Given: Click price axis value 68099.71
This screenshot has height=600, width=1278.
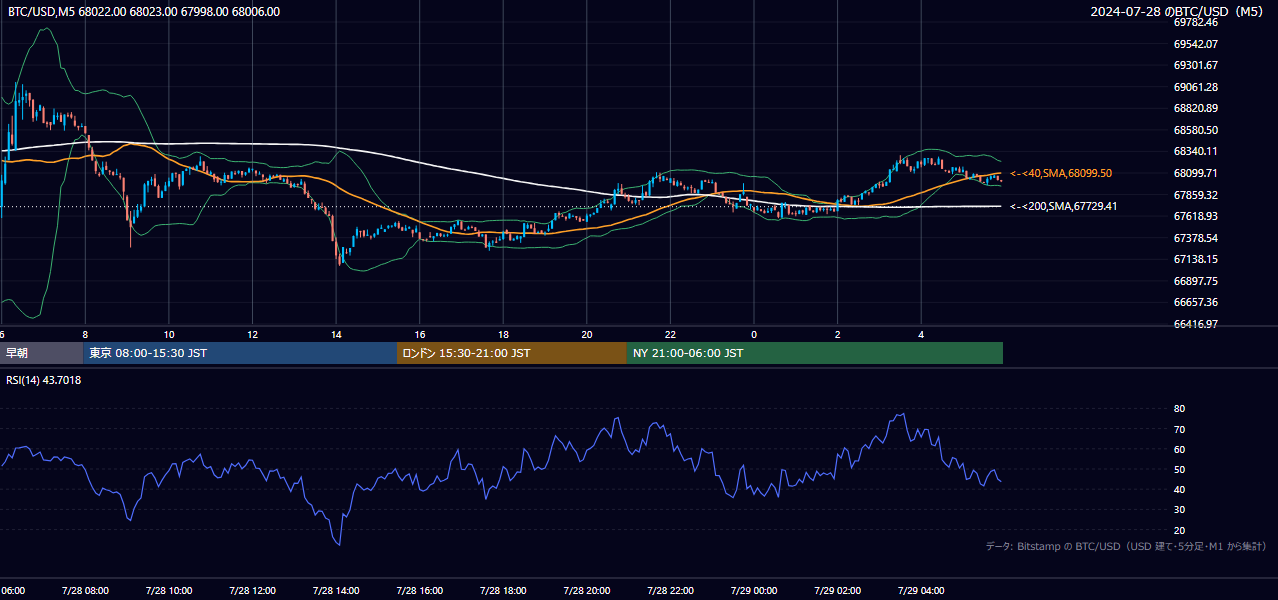Looking at the screenshot, I should pyautogui.click(x=1195, y=173).
